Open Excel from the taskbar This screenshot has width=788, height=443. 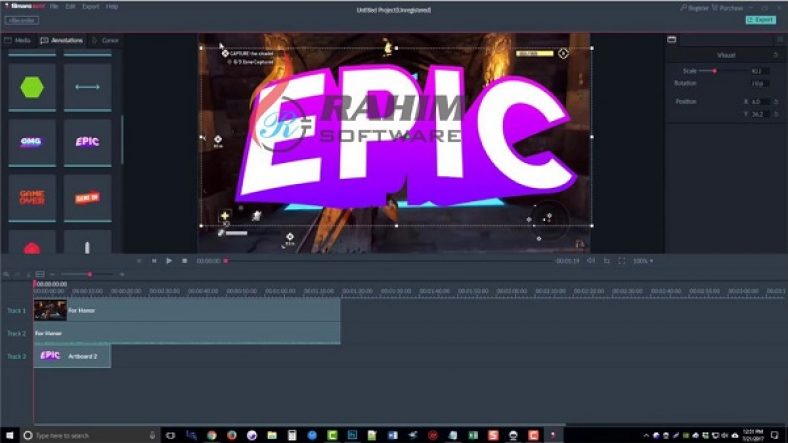473,435
